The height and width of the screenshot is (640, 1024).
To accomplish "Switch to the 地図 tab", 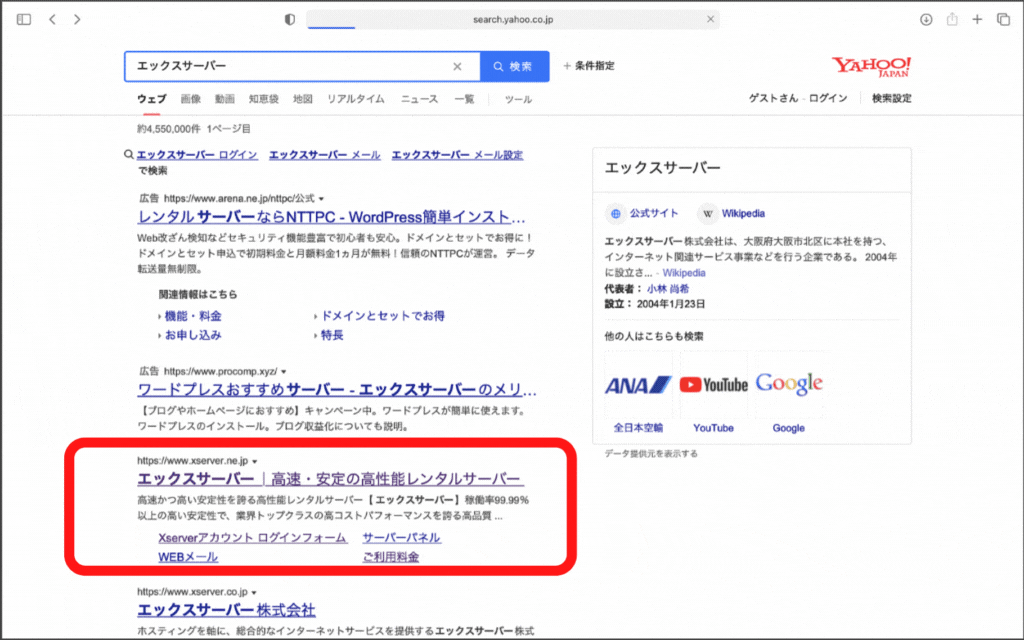I will tap(302, 99).
